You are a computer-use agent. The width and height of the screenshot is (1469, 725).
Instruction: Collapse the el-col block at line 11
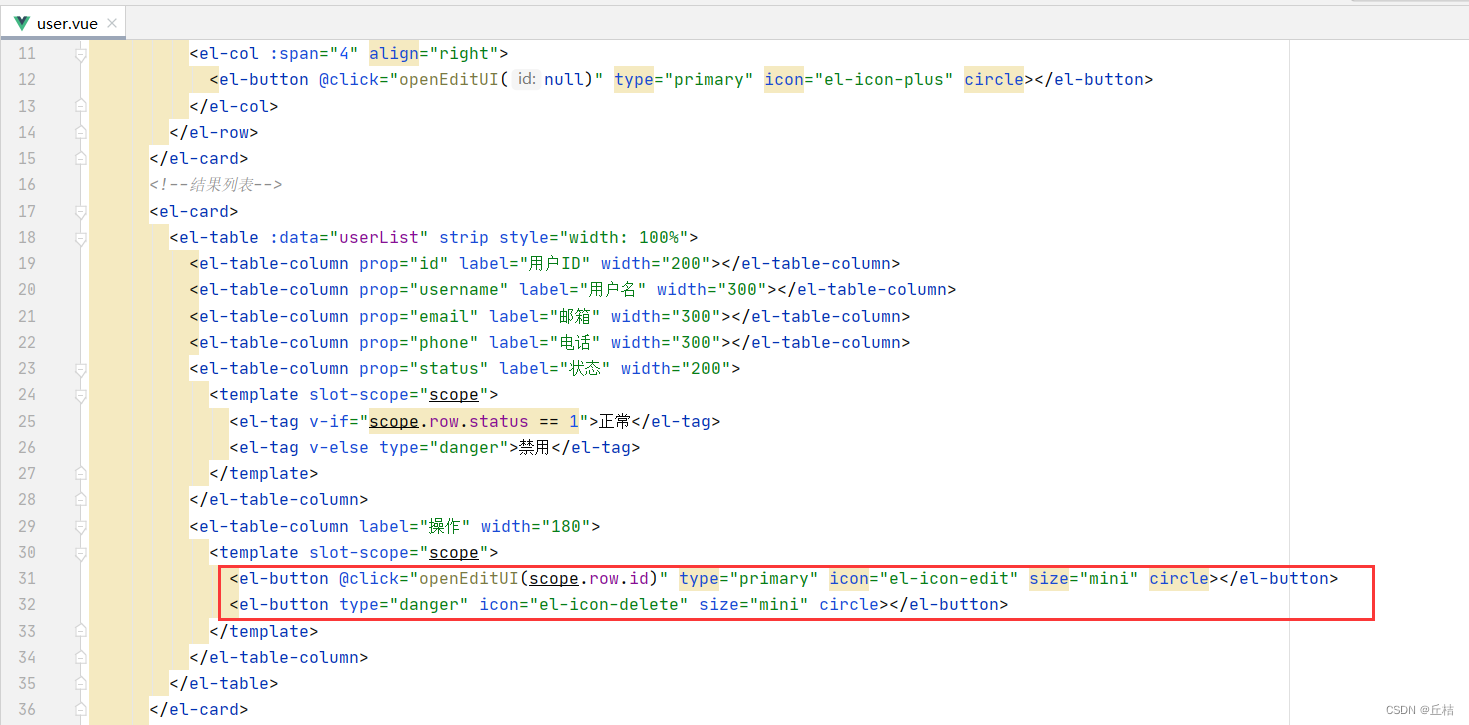point(81,53)
